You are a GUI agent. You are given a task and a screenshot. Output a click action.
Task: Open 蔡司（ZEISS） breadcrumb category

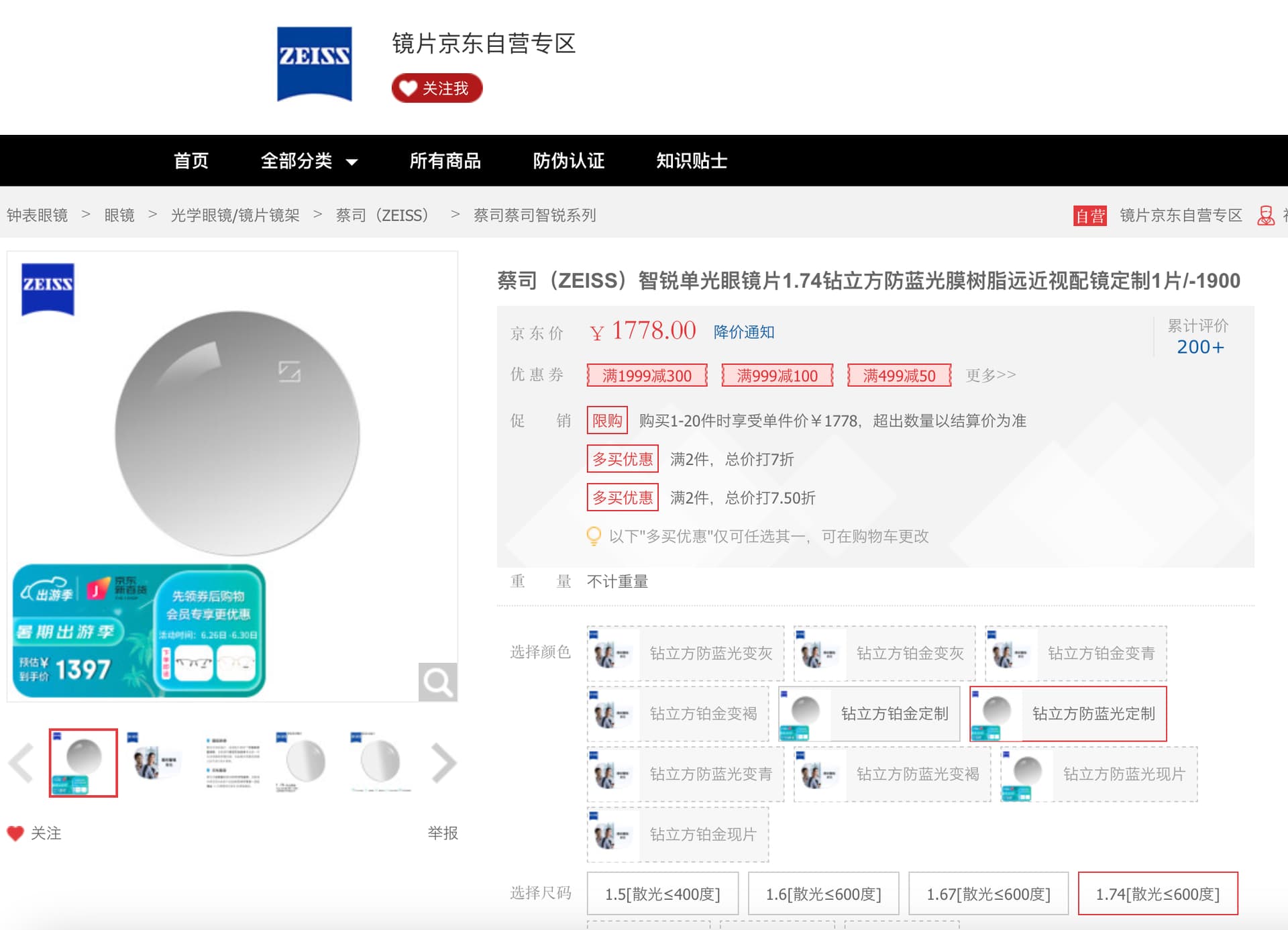382,215
